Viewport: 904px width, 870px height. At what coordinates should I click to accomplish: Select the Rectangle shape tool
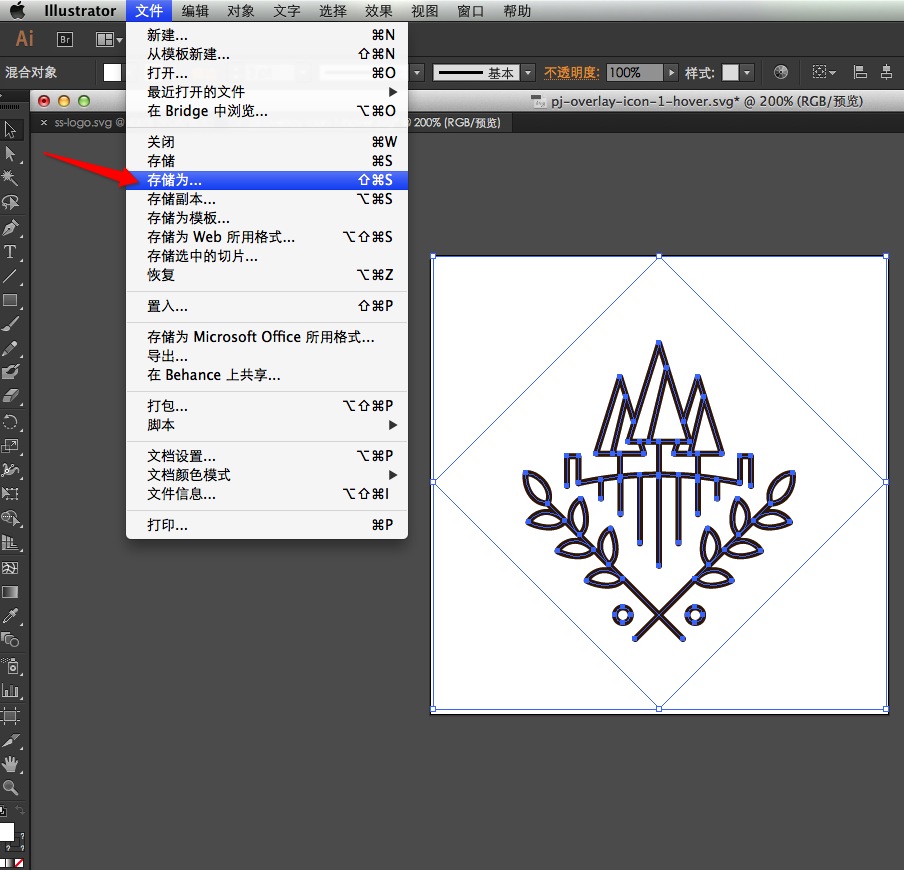pyautogui.click(x=11, y=300)
